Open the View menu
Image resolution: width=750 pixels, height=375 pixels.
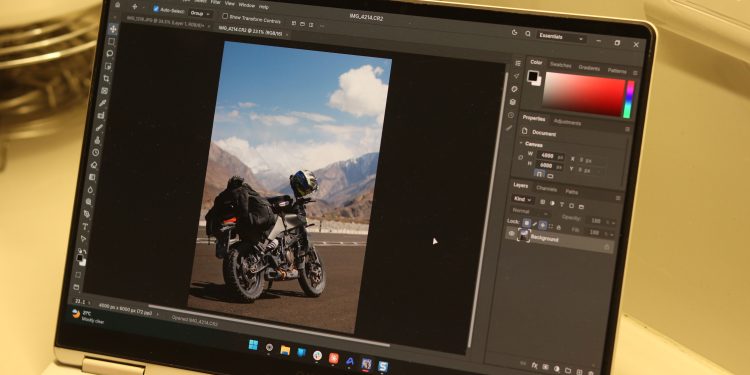pyautogui.click(x=230, y=4)
